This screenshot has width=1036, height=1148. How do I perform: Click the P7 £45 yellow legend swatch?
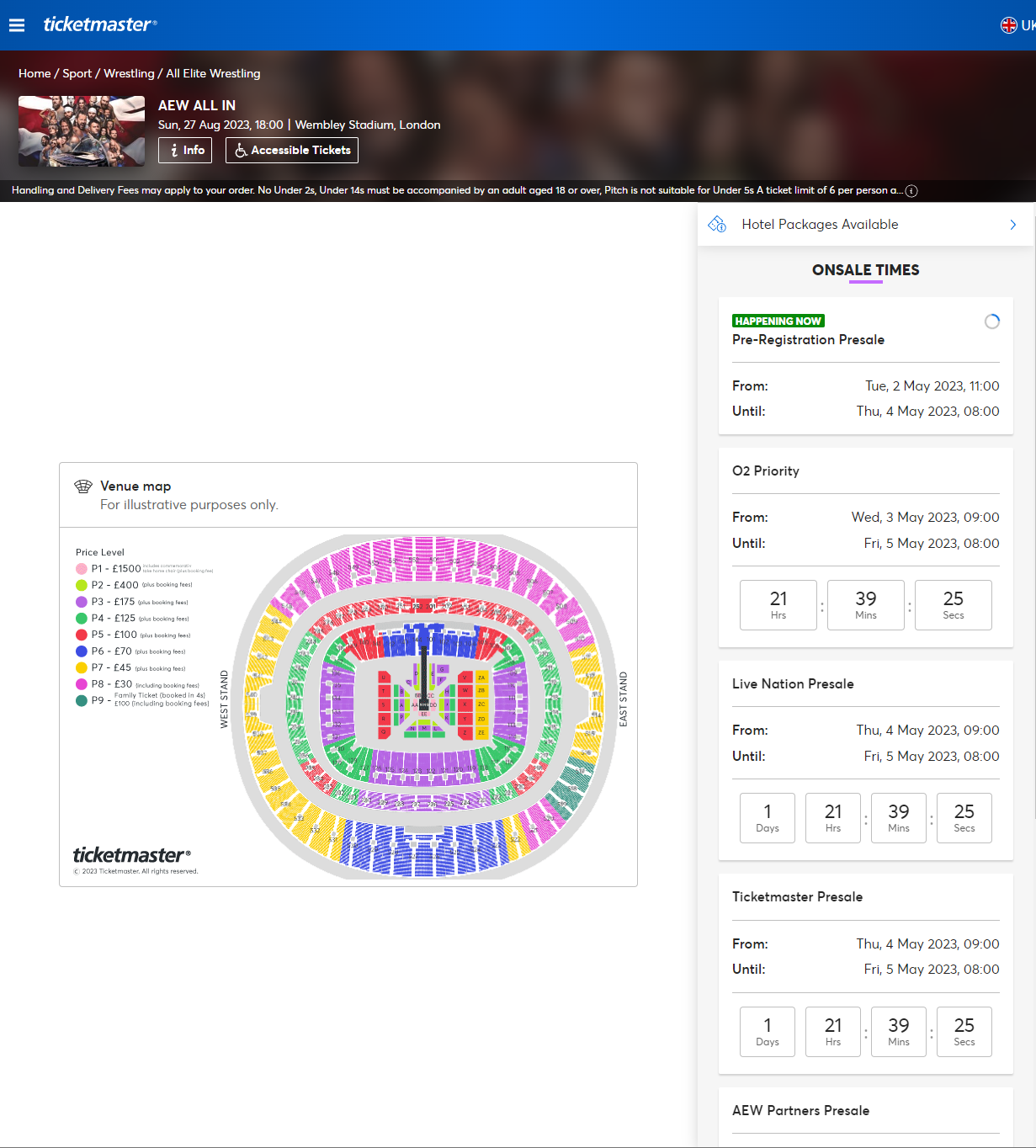coord(82,667)
